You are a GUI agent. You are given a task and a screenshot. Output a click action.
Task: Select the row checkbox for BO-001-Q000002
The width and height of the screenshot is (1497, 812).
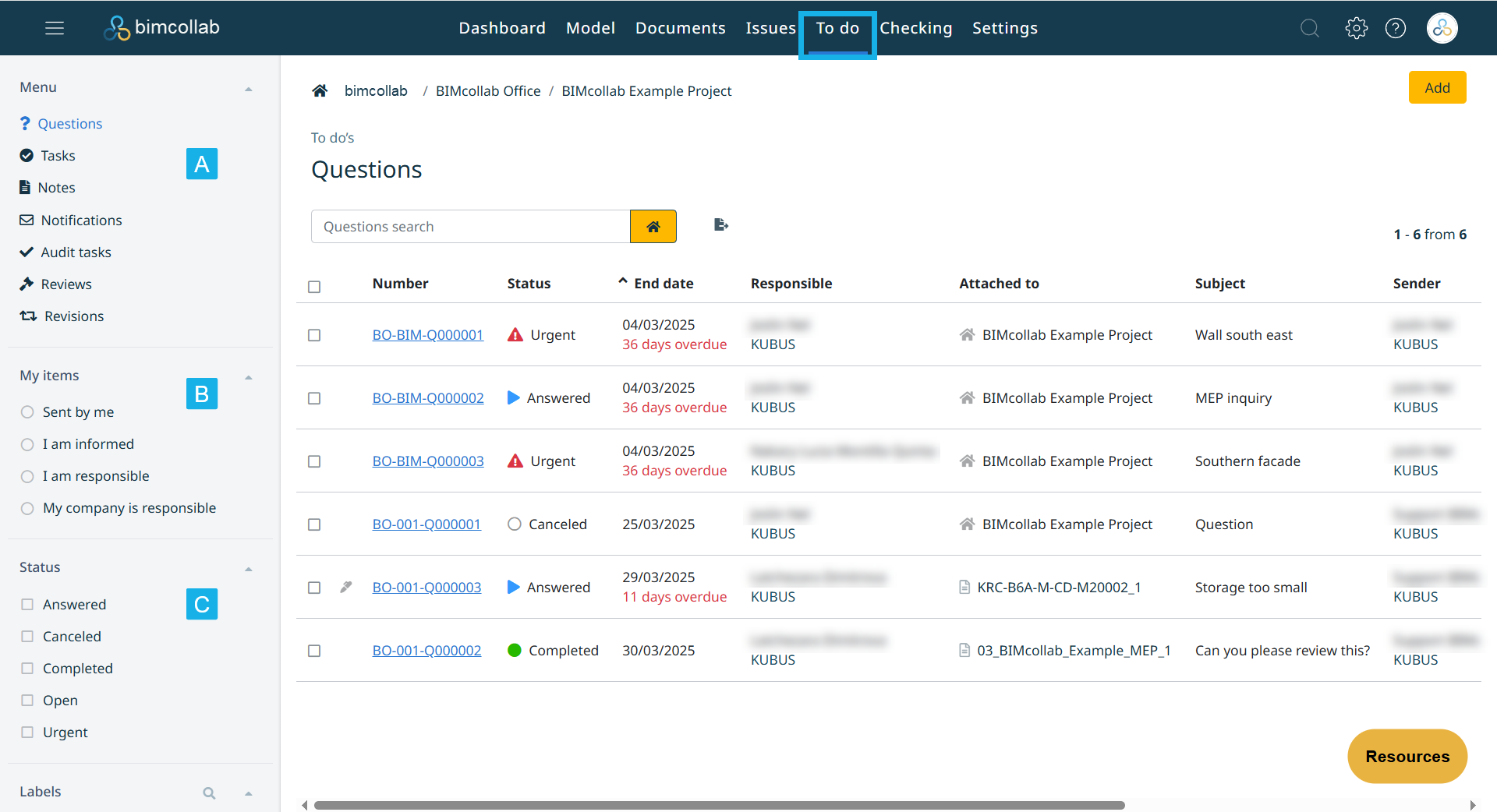[x=314, y=651]
